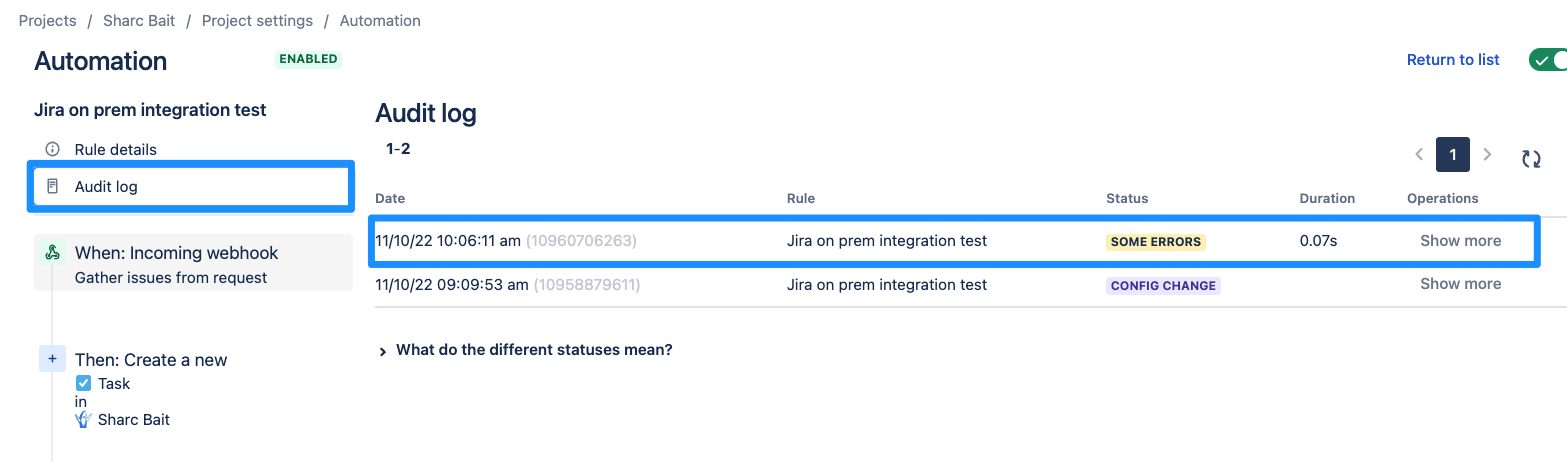
Task: Click the Return to list link
Action: pos(1453,60)
